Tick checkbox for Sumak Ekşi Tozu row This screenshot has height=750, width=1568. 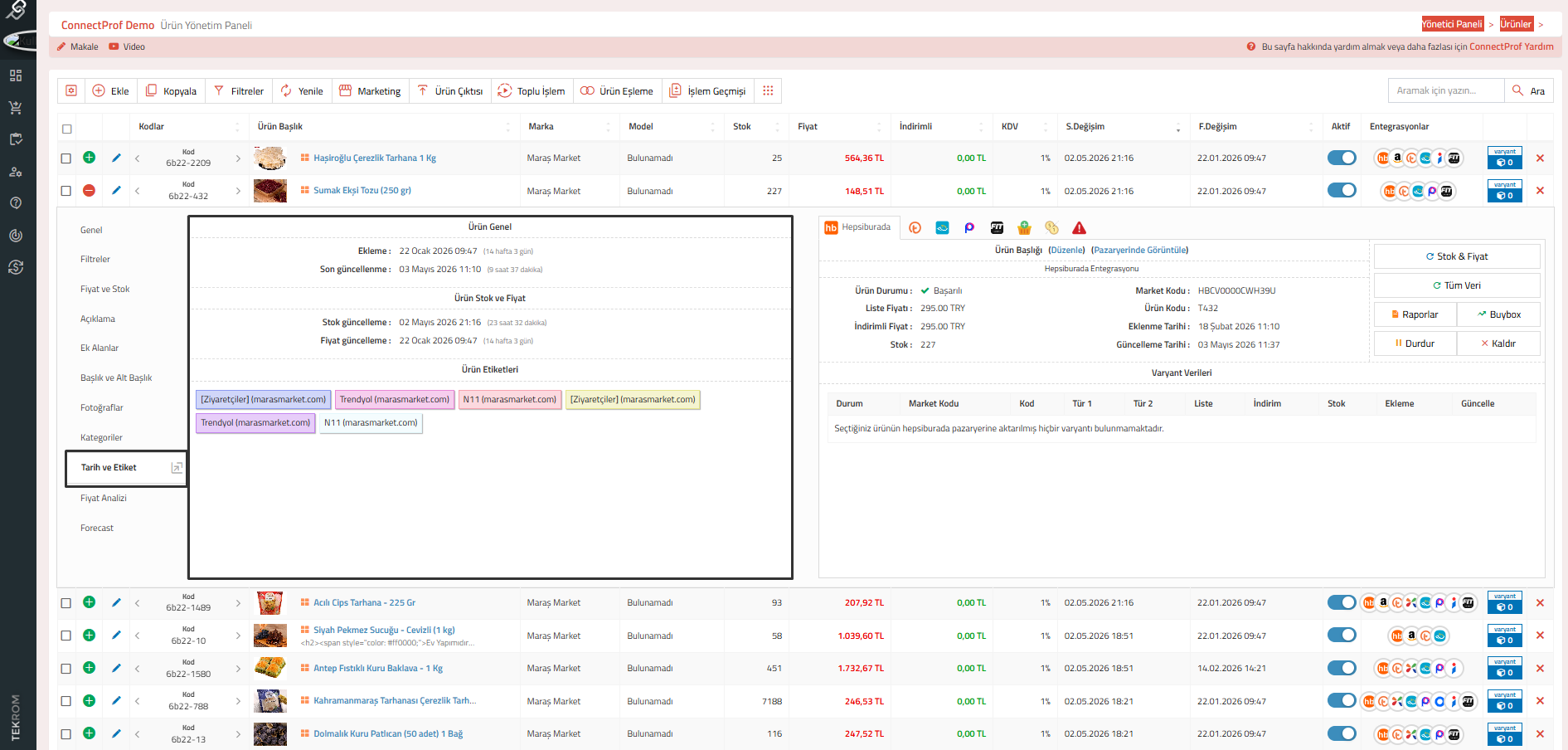(66, 191)
